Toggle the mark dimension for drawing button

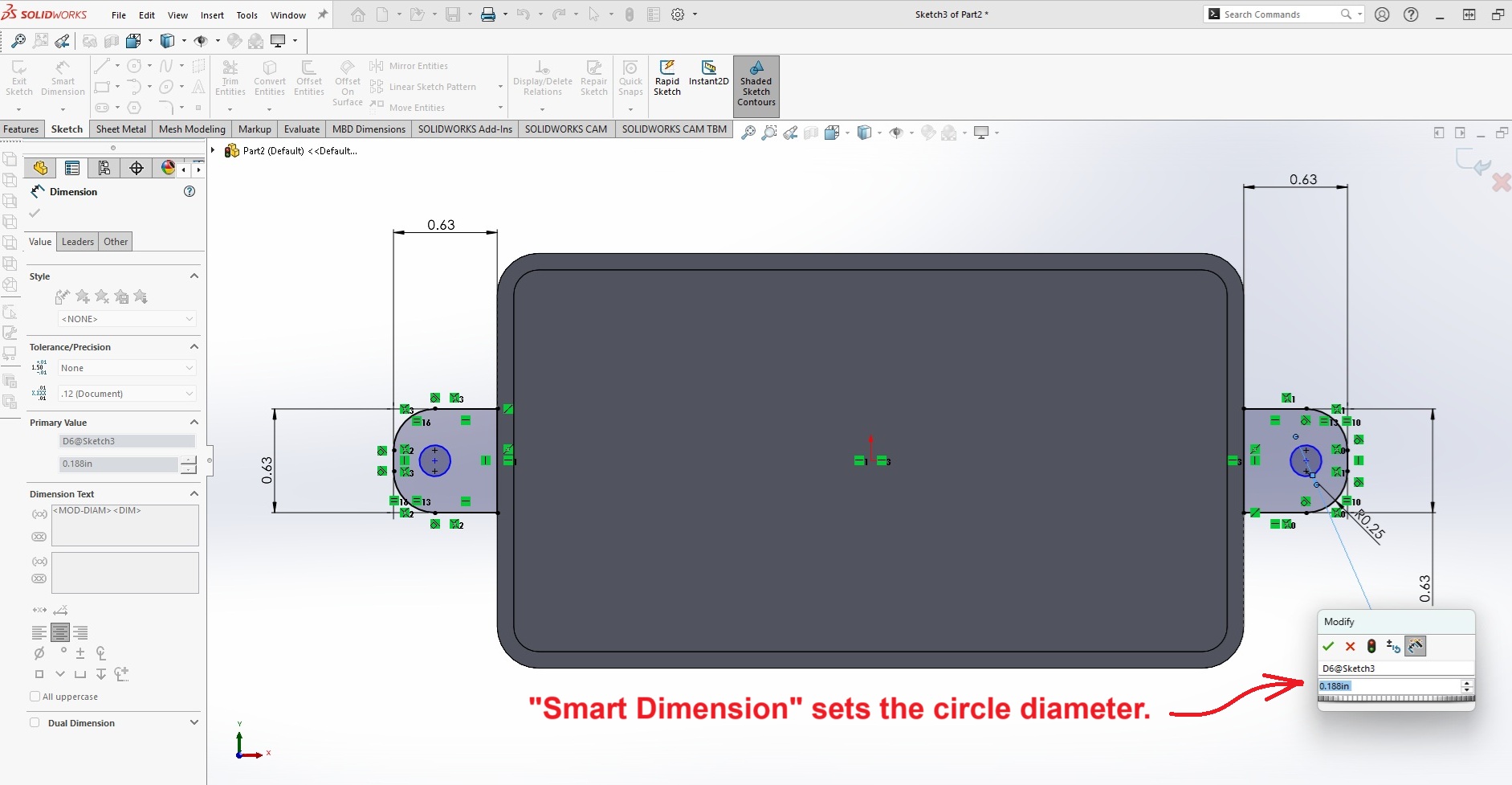(x=1415, y=647)
